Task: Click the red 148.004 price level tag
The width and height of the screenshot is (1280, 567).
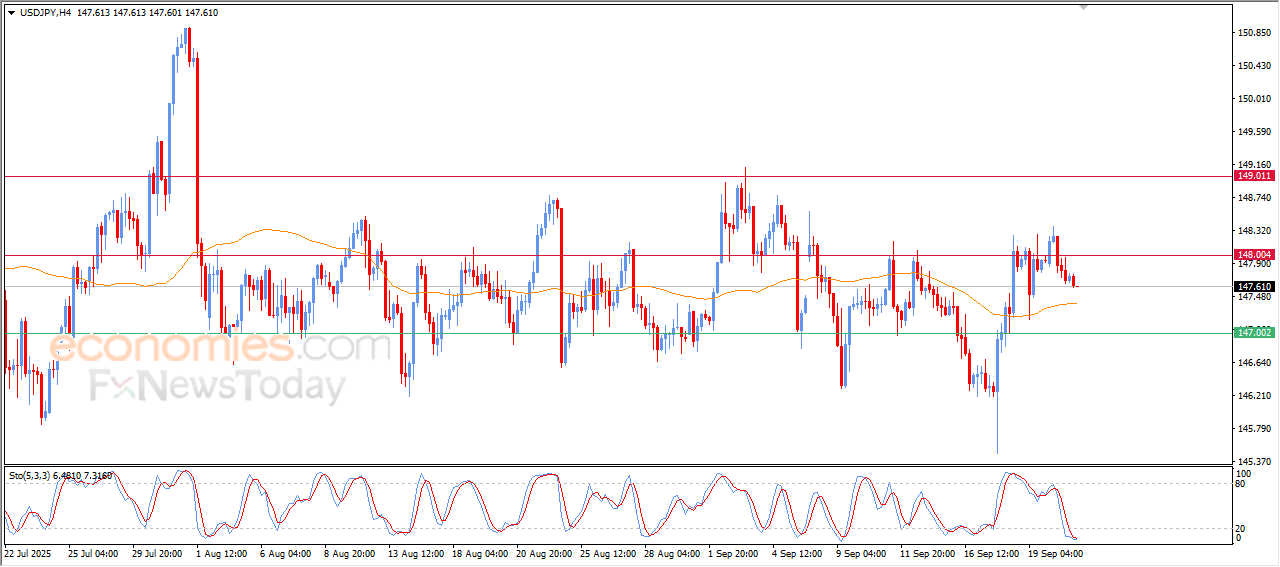Action: tap(1255, 255)
